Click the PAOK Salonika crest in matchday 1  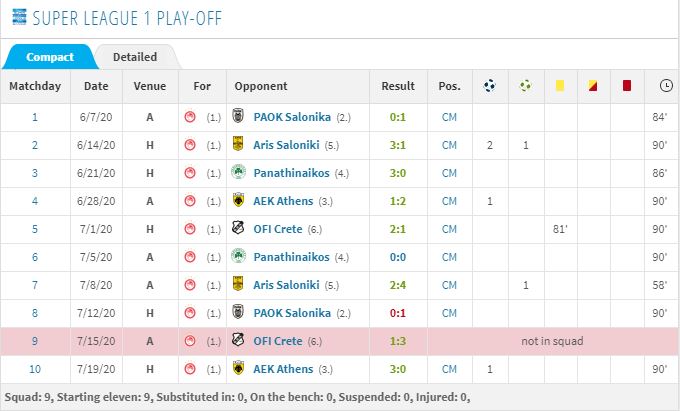(238, 116)
